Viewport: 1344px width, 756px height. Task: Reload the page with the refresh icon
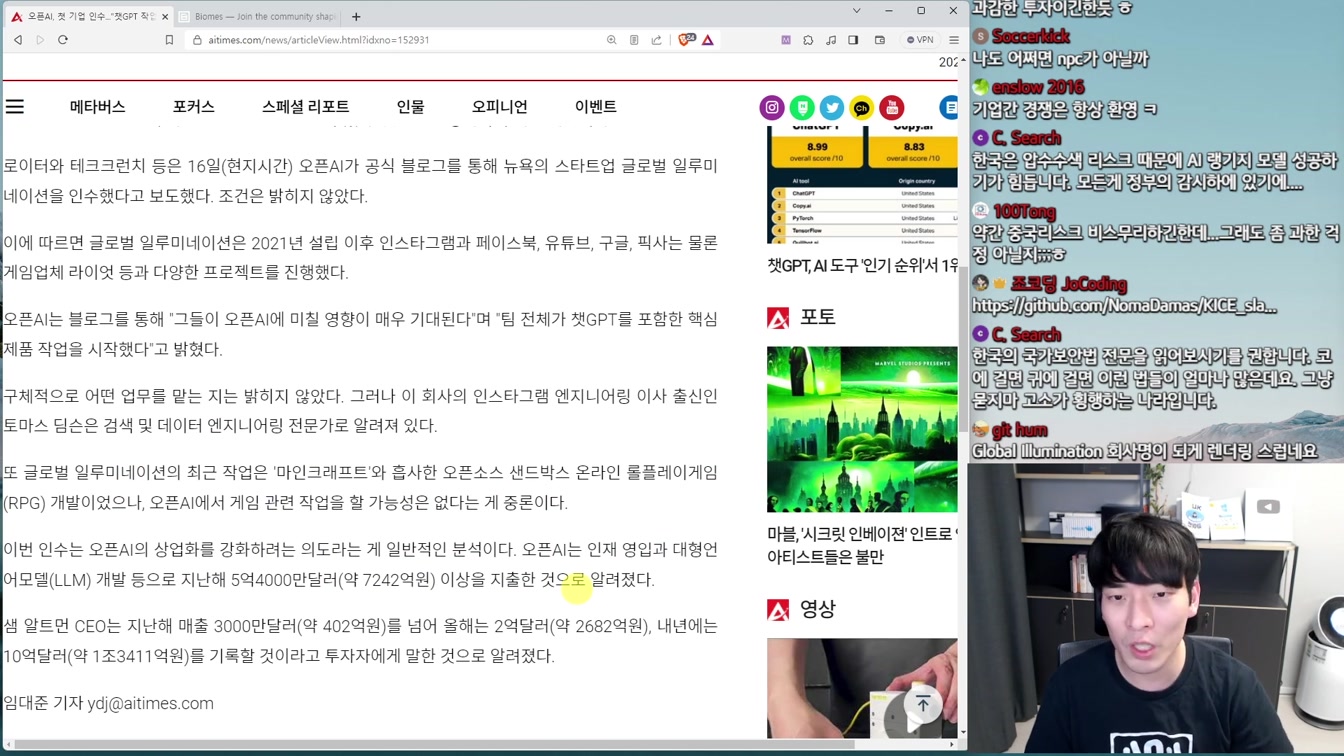coord(63,40)
